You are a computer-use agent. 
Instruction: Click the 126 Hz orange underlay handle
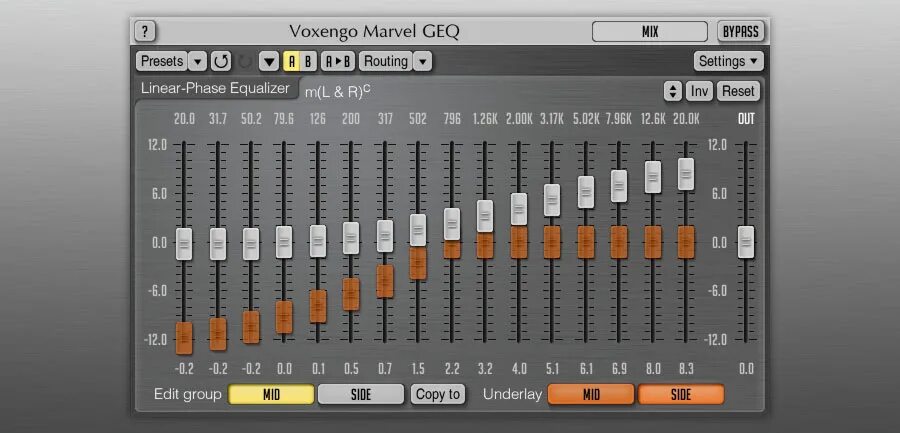pos(318,306)
